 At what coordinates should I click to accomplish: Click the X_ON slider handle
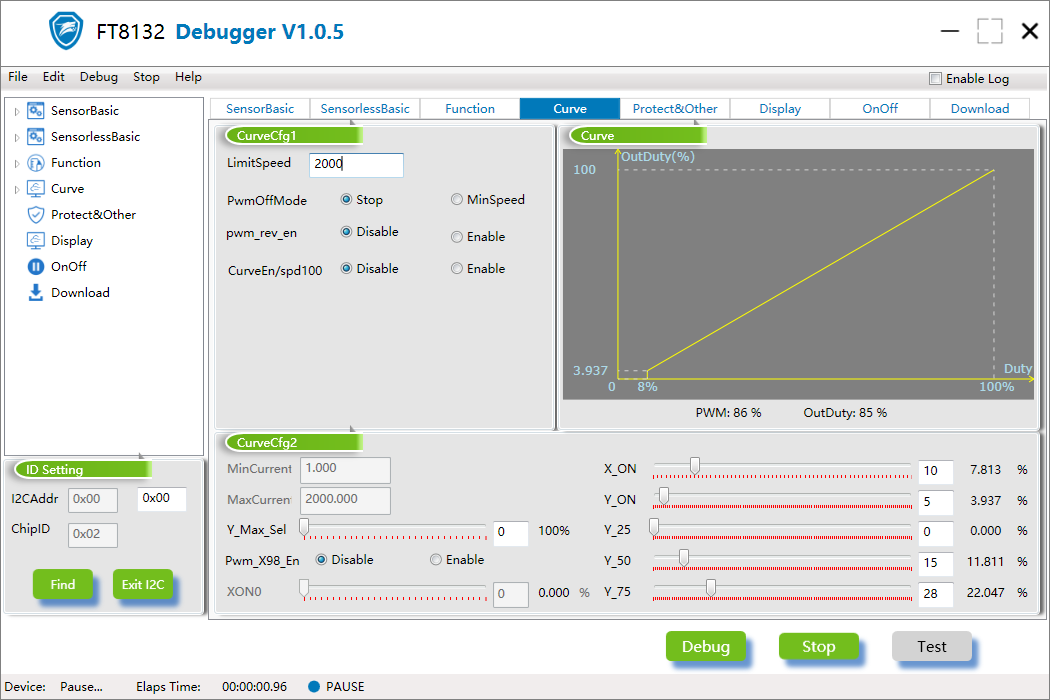tap(695, 466)
